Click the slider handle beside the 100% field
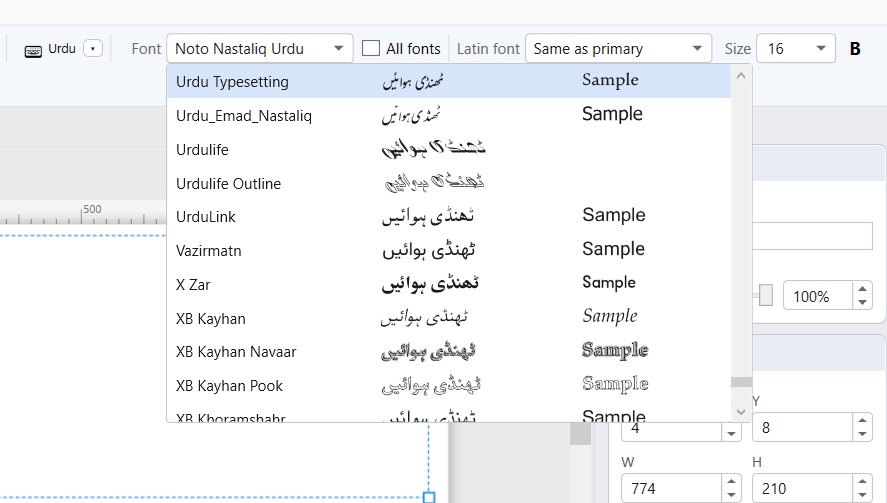Image resolution: width=887 pixels, height=503 pixels. (x=766, y=295)
